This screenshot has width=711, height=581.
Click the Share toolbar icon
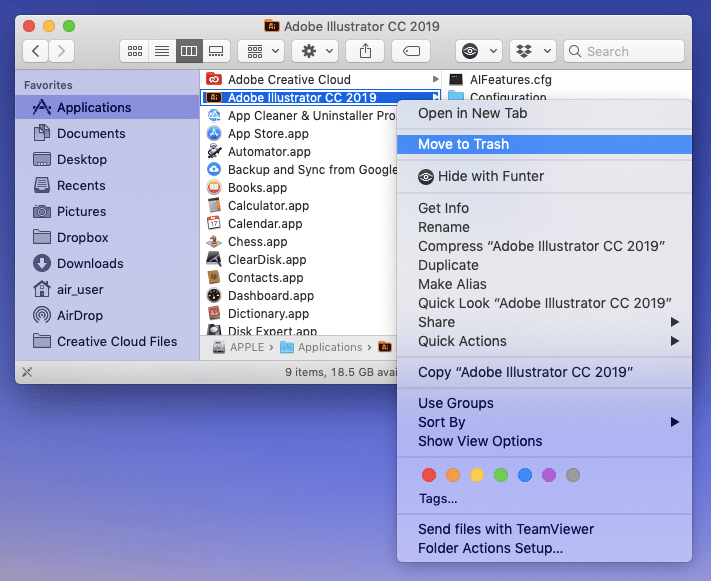(365, 51)
